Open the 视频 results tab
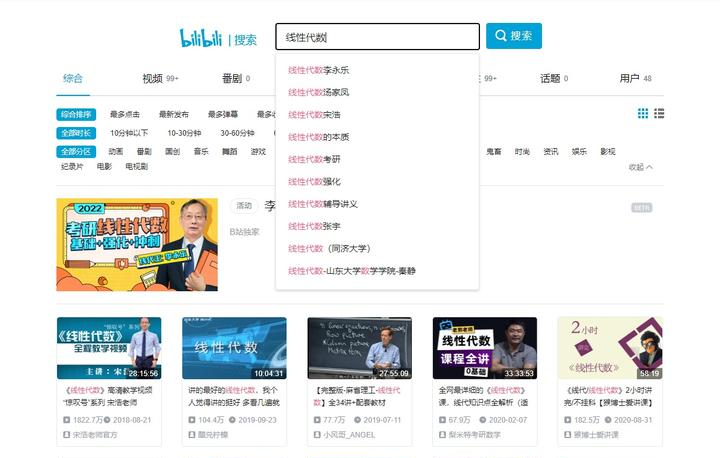 160,79
